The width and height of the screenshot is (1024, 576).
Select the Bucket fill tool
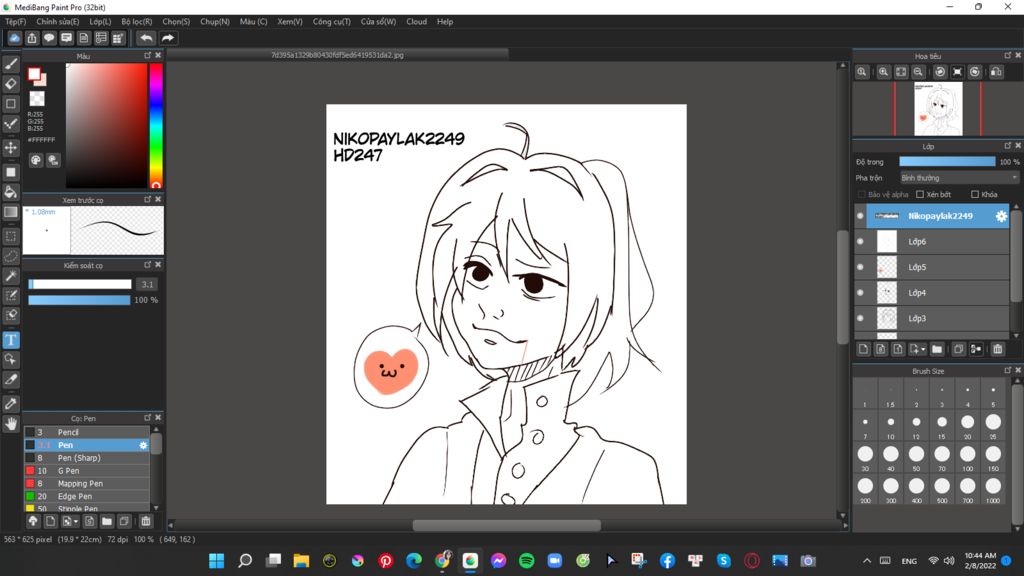pyautogui.click(x=11, y=191)
